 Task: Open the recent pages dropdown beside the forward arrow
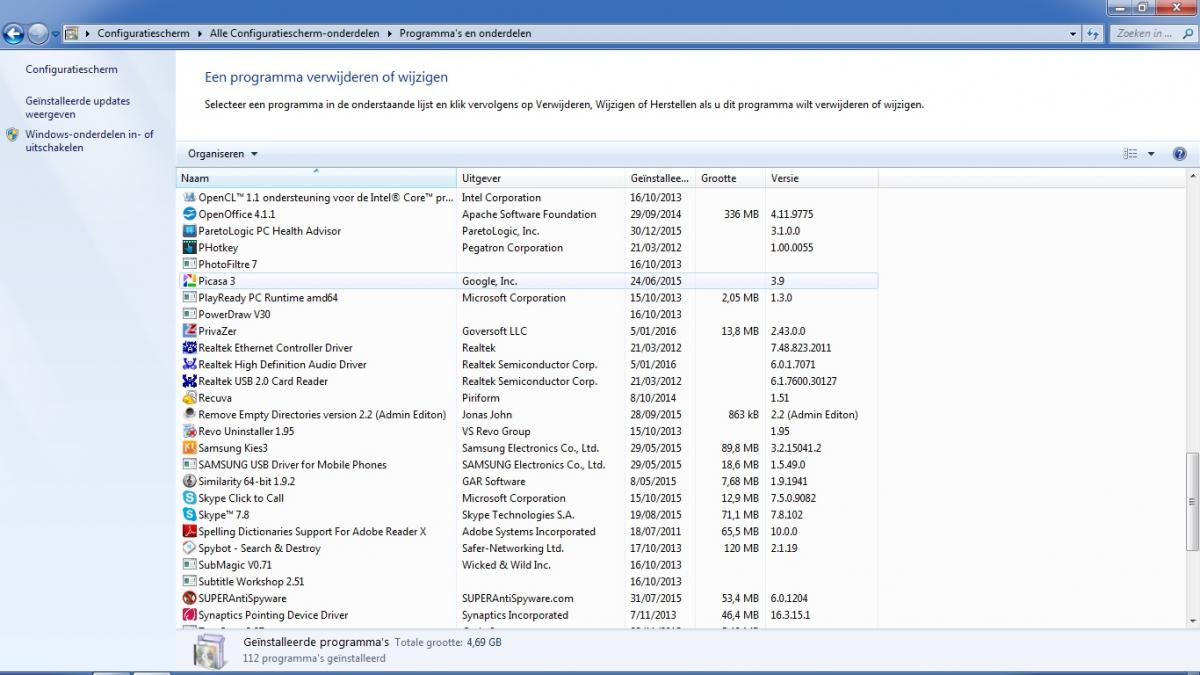click(56, 34)
